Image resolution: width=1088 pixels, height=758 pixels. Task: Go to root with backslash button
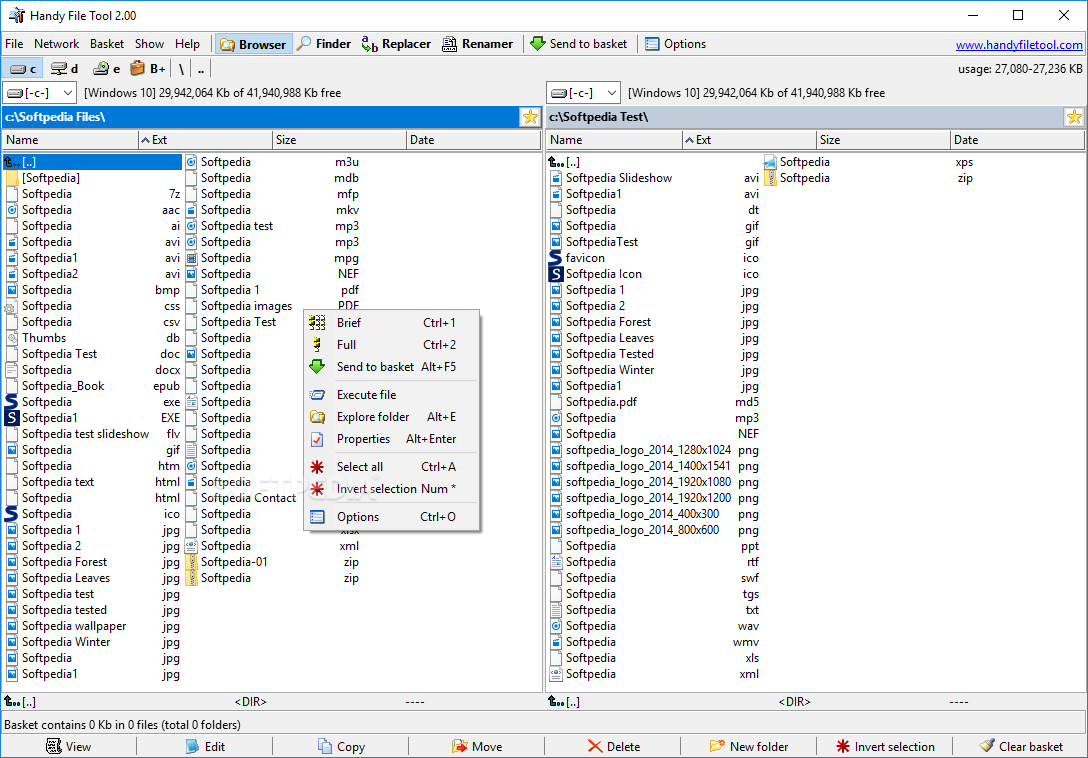pyautogui.click(x=181, y=68)
